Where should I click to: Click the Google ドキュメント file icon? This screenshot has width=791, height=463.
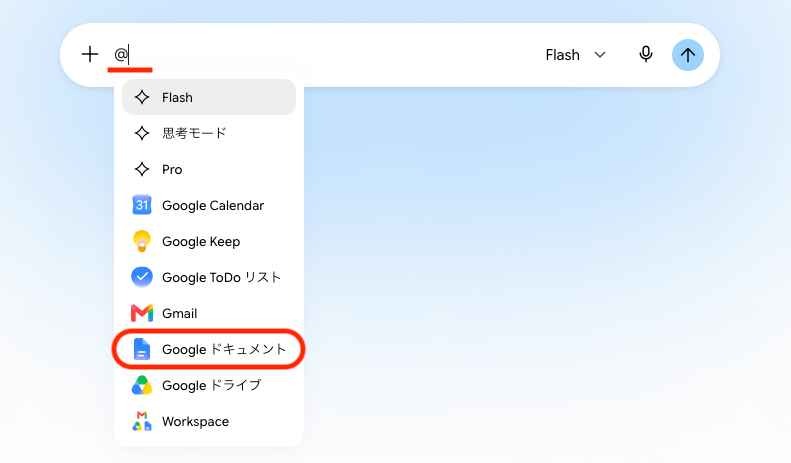pyautogui.click(x=142, y=349)
